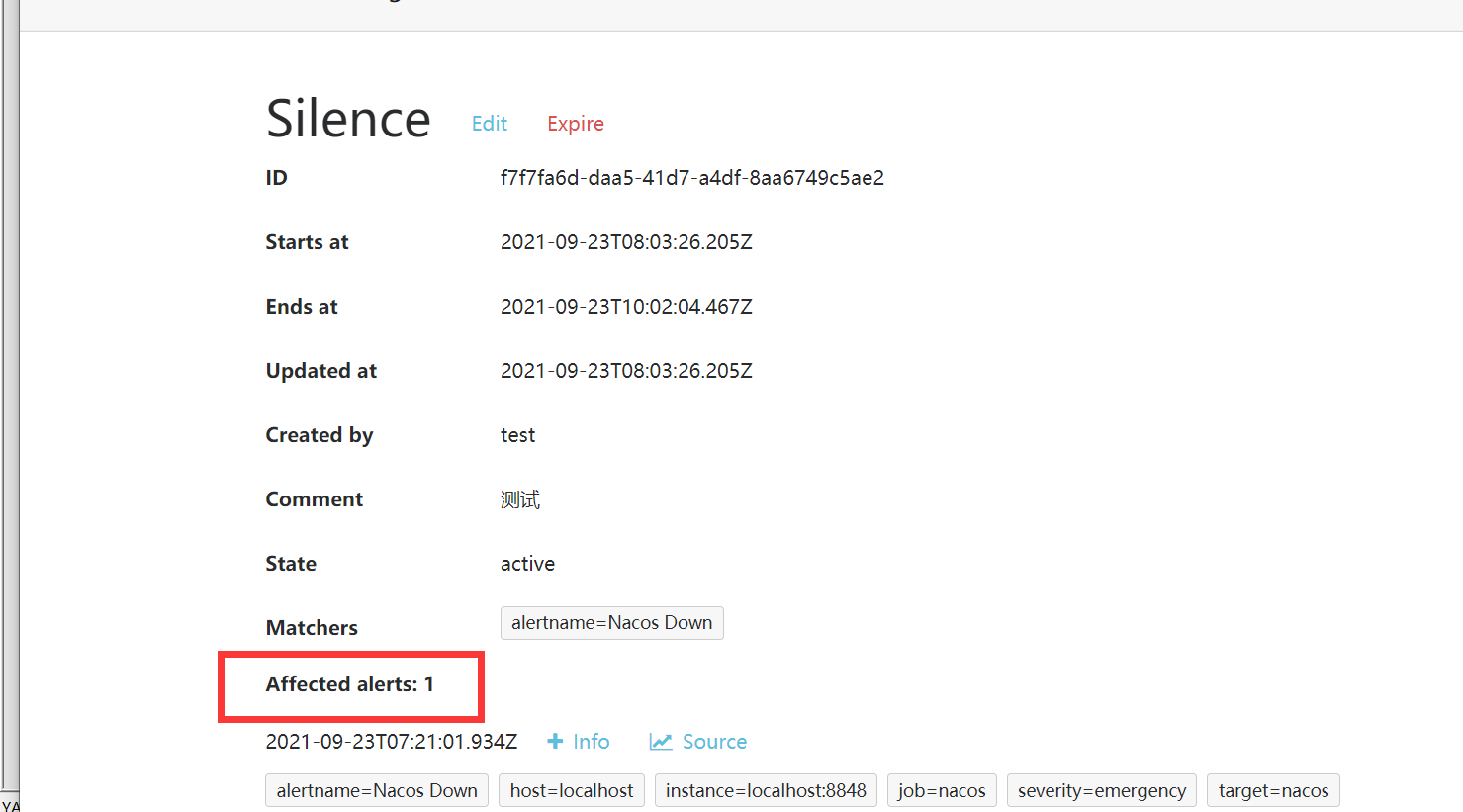Click the affected alert's timestamp
1463x812 pixels.
391,740
